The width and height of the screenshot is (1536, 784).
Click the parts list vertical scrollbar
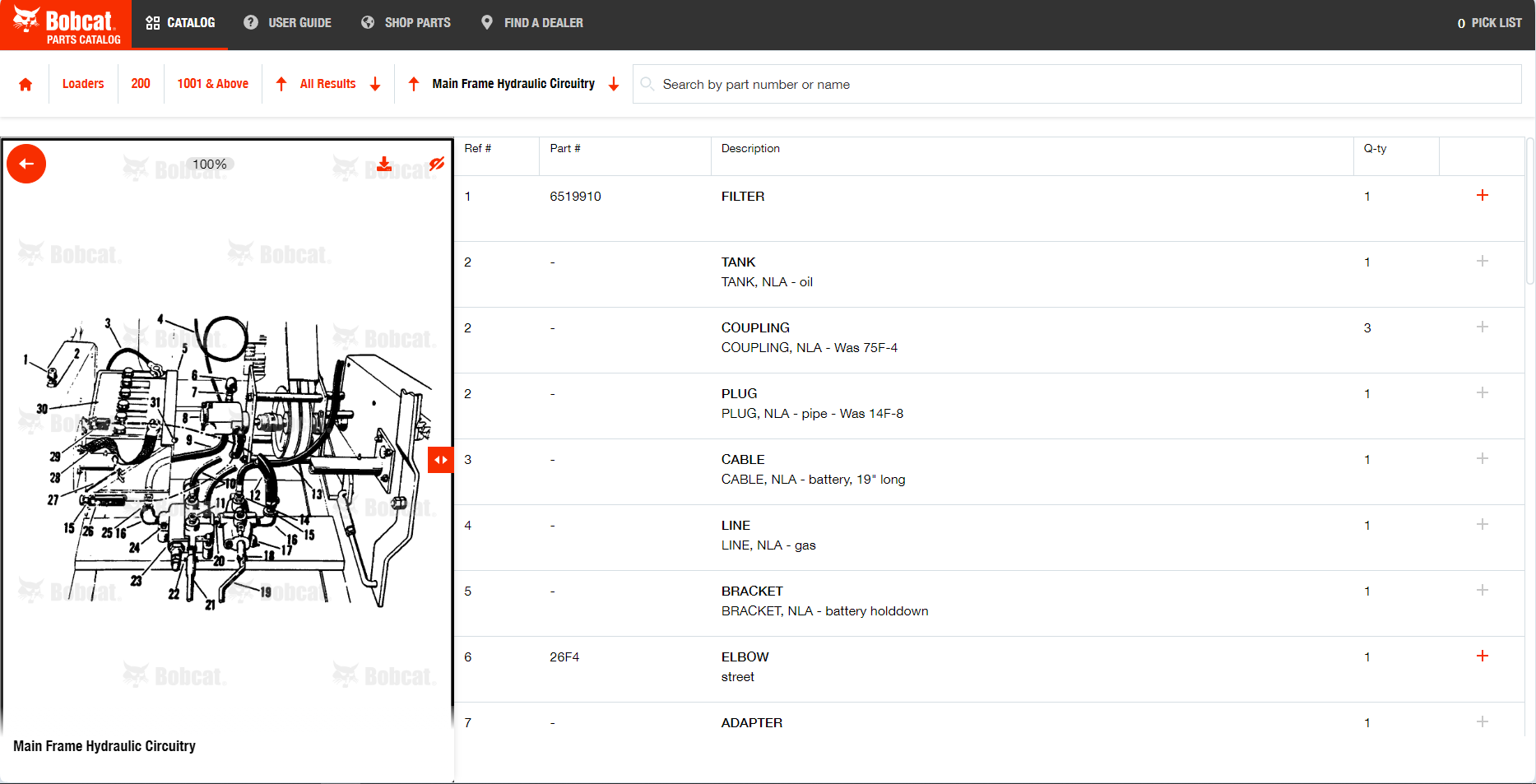coord(1530,214)
